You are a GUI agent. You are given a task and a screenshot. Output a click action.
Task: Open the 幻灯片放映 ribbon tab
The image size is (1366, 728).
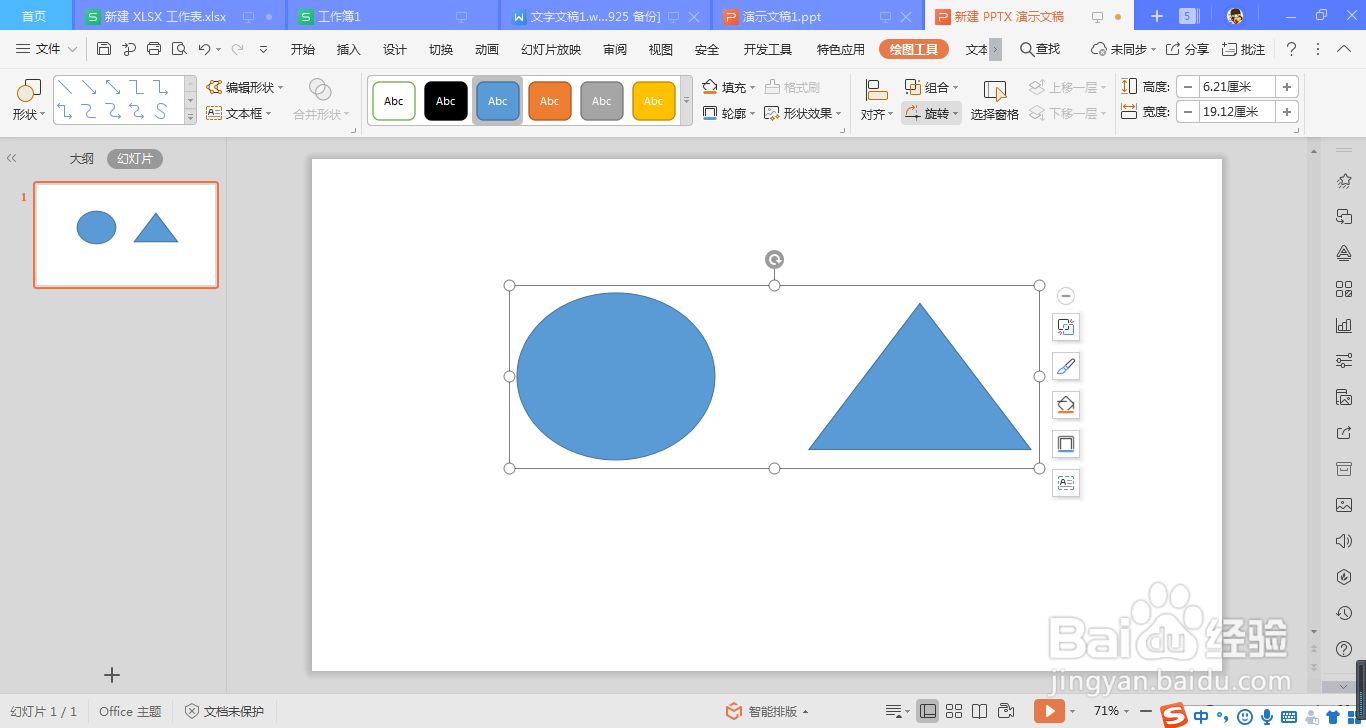pyautogui.click(x=551, y=49)
